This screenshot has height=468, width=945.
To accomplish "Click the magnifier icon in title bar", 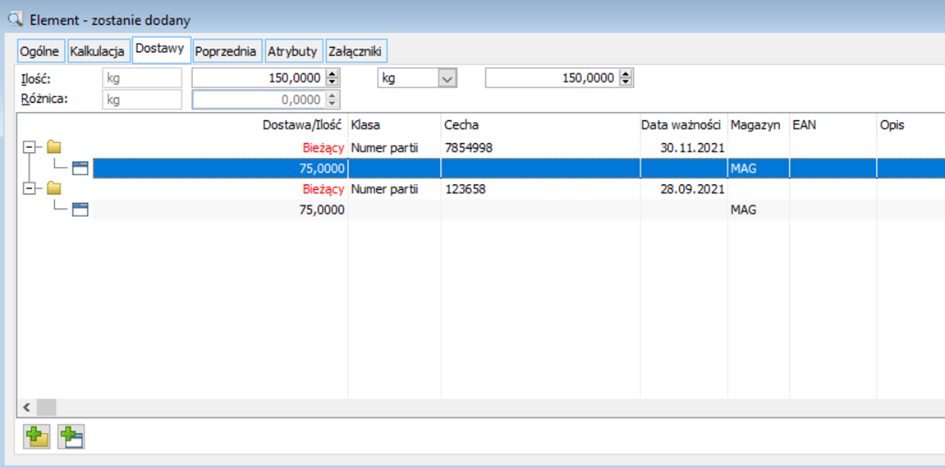I will pos(14,19).
